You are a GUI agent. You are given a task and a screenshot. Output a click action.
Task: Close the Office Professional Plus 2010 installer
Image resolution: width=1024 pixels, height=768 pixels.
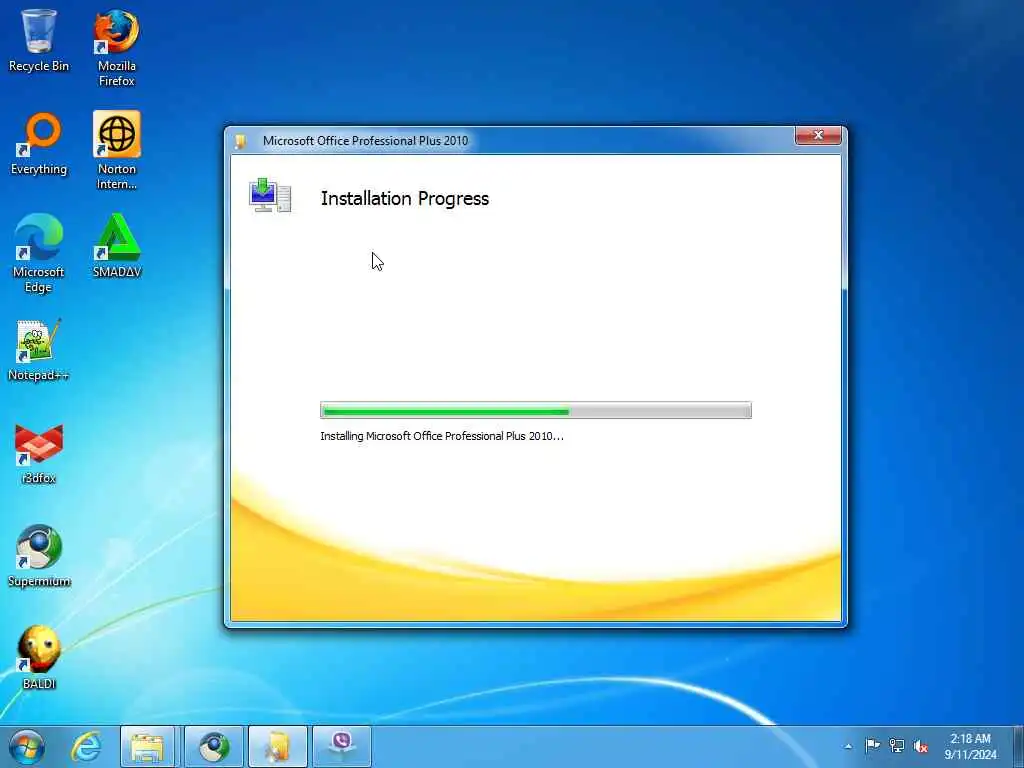[818, 135]
